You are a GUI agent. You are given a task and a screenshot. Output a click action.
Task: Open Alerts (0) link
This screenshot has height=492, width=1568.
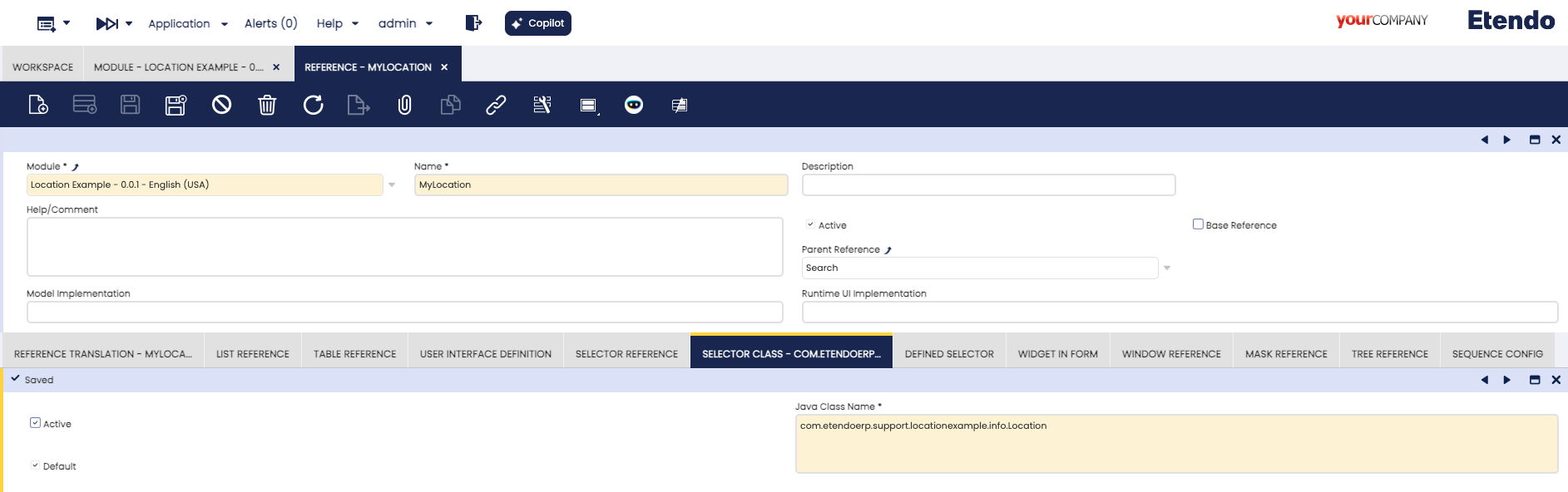pyautogui.click(x=270, y=23)
